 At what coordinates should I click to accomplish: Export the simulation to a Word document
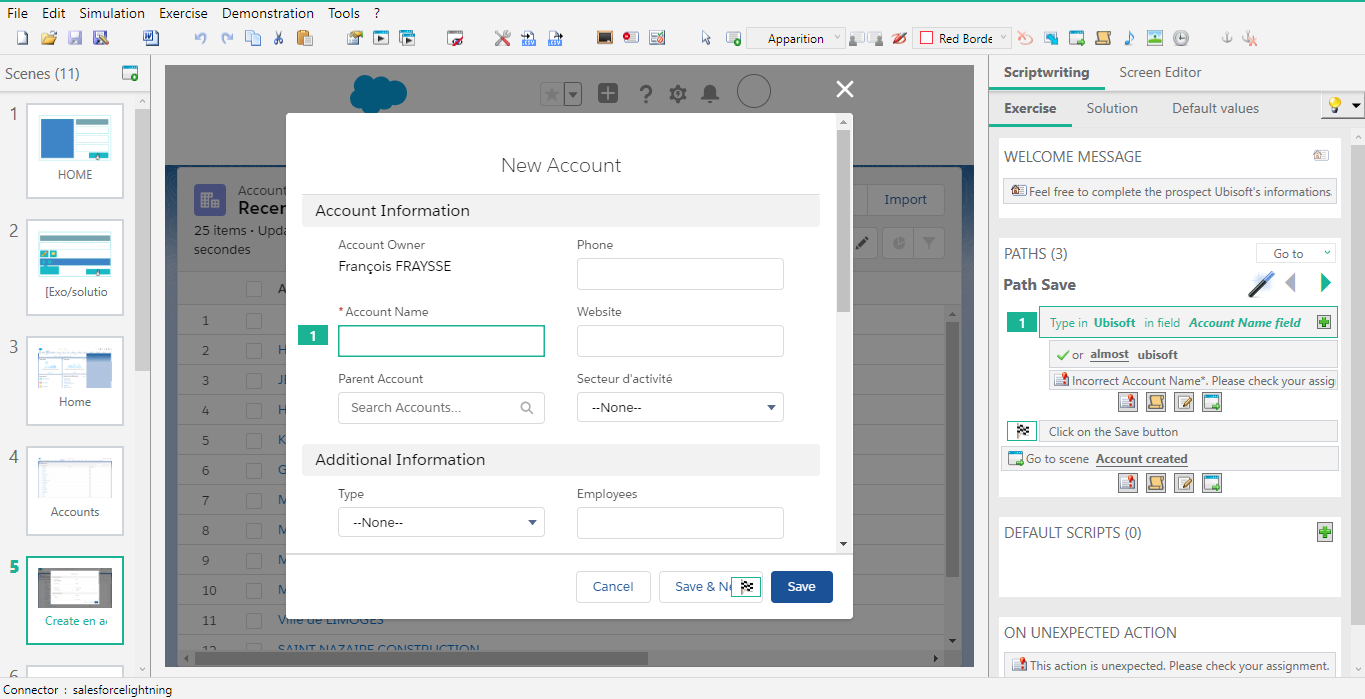[151, 38]
